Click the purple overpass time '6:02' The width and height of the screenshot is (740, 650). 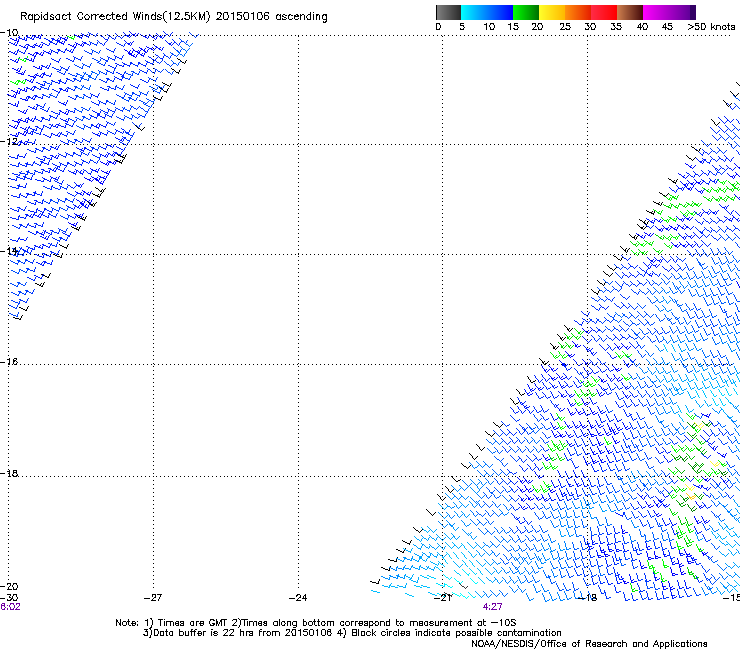(x=10, y=607)
